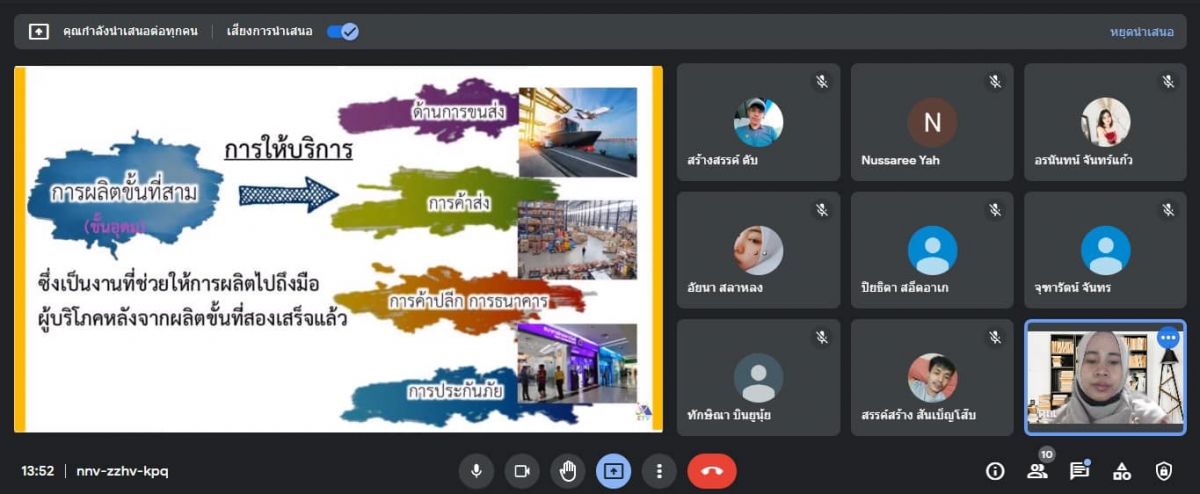Toggle the camera button in call controls
The image size is (1200, 494).
click(521, 470)
